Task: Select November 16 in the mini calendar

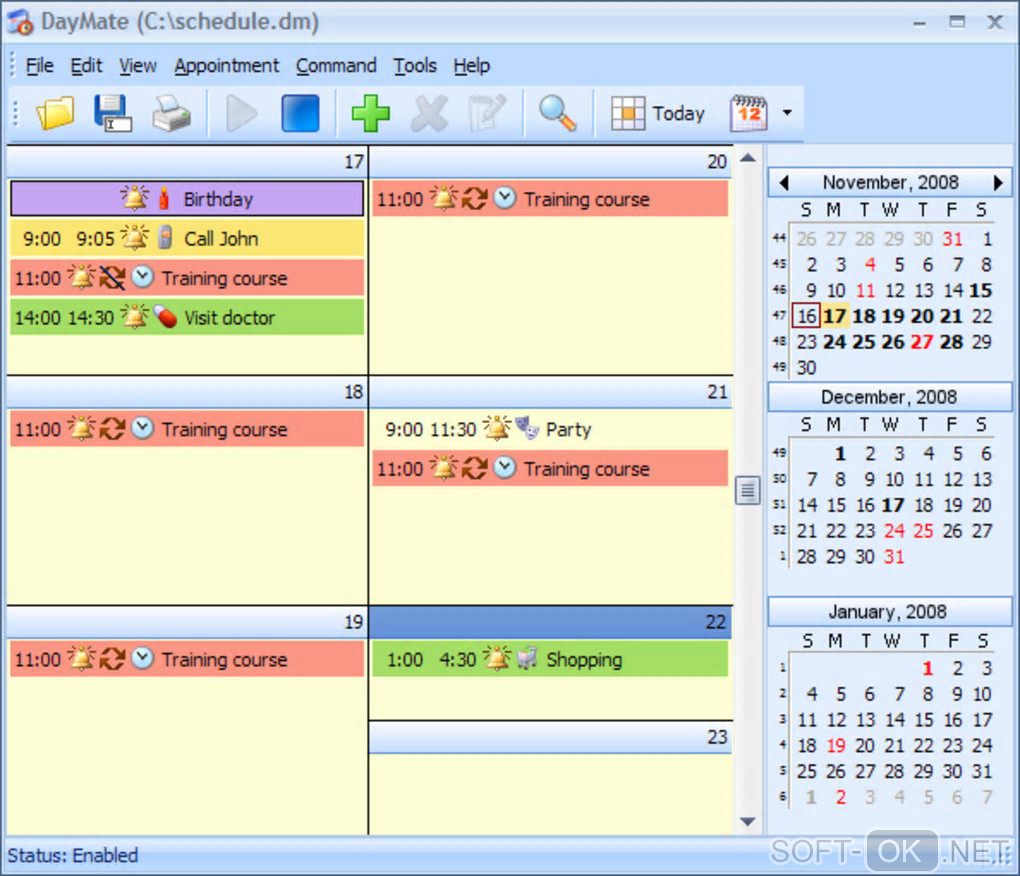Action: (x=806, y=316)
